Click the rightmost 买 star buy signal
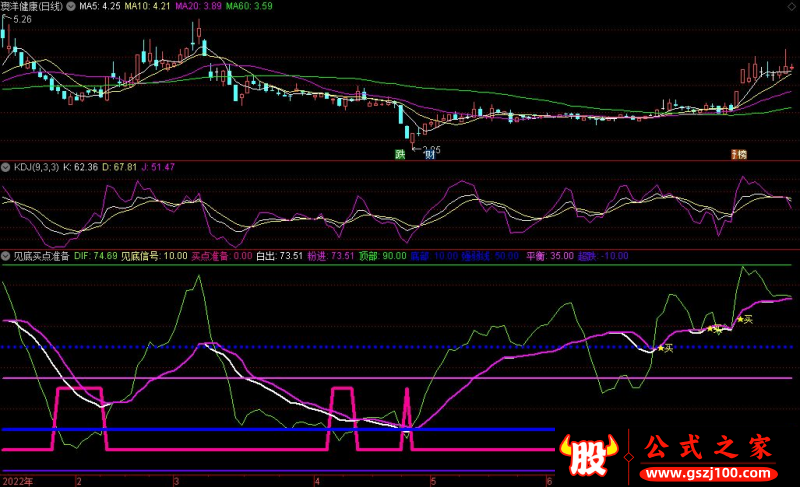The image size is (800, 487). (x=744, y=320)
